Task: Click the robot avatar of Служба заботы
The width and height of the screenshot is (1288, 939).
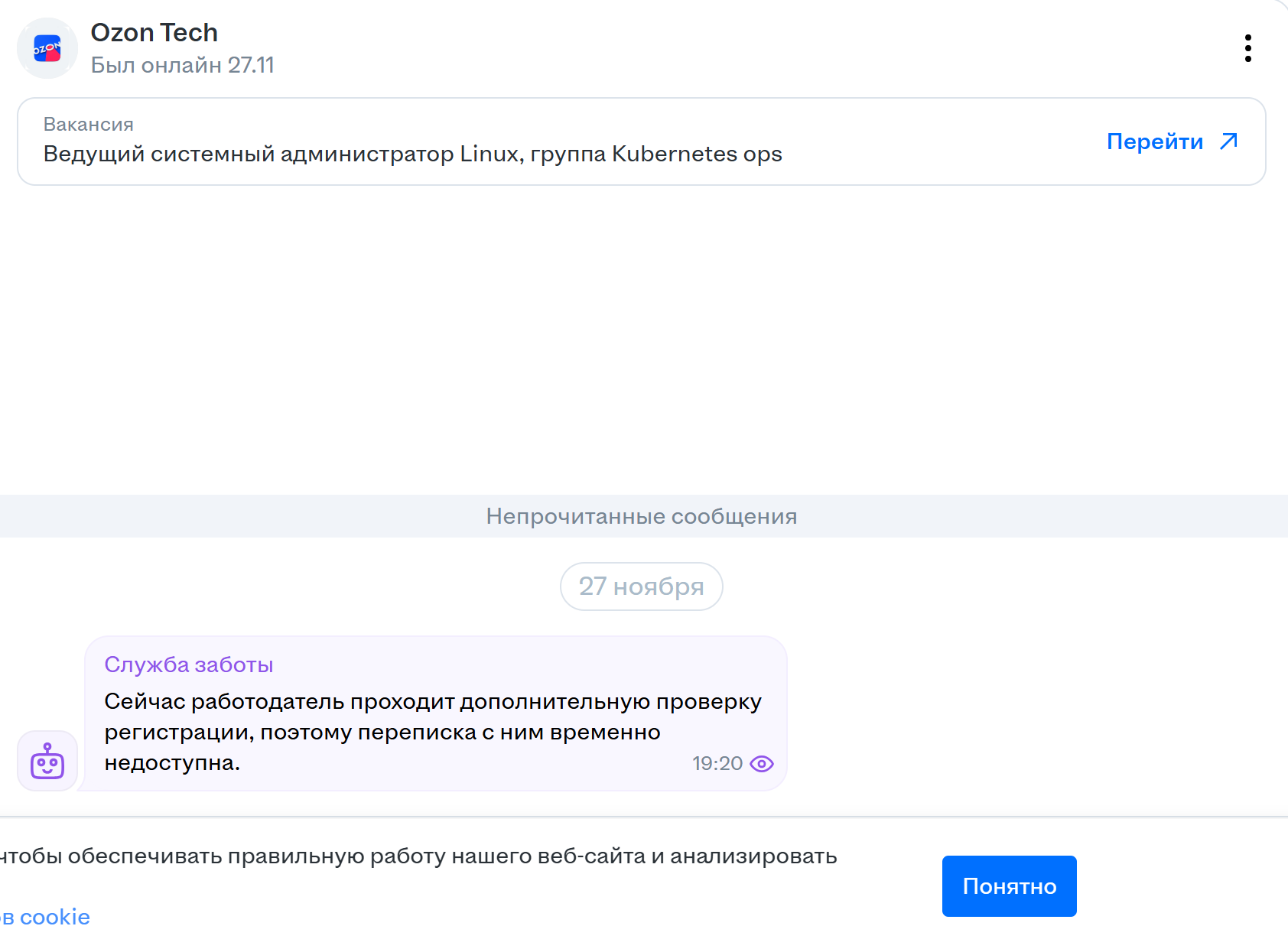Action: [47, 761]
